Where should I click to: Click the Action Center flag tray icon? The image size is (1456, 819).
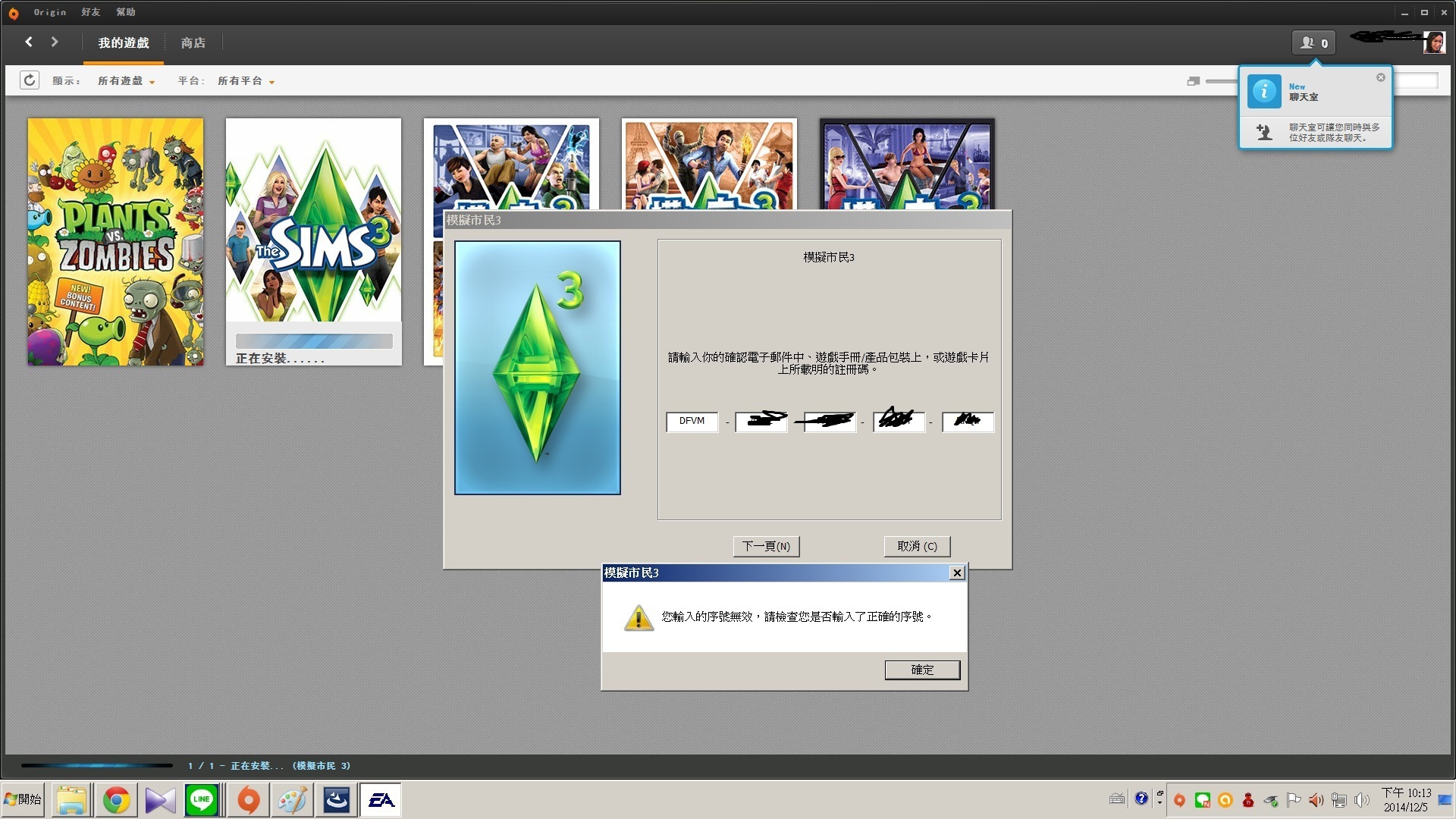tap(1294, 800)
